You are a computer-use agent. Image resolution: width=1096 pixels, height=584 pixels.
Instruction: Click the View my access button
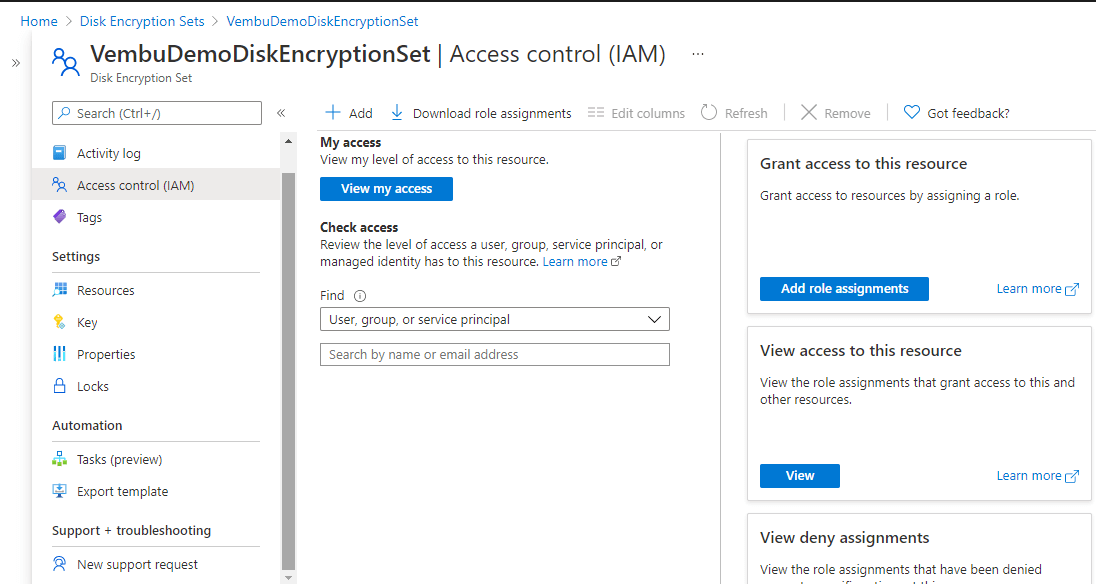coord(386,189)
